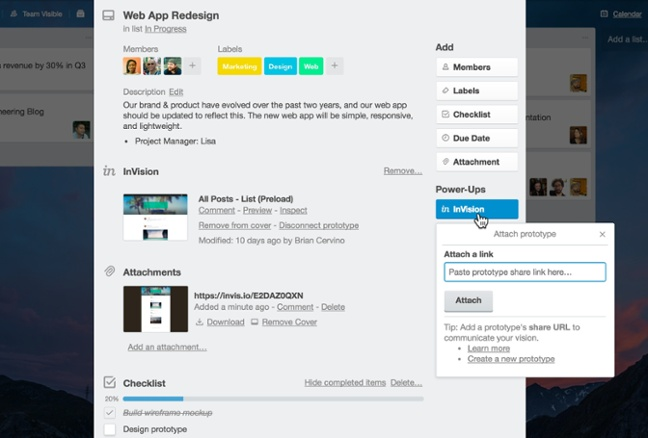Click briefcase icon next to Team Visible
This screenshot has height=438, width=648.
[81, 14]
